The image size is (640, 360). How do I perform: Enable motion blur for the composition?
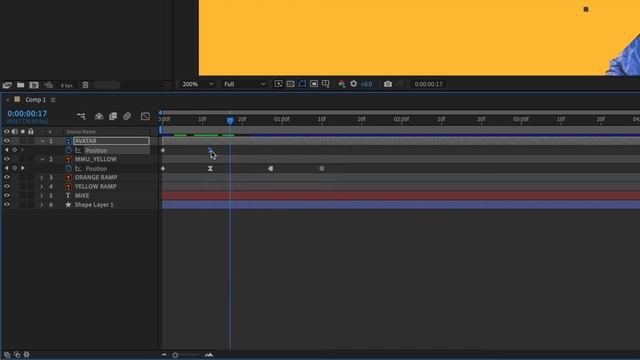127,116
